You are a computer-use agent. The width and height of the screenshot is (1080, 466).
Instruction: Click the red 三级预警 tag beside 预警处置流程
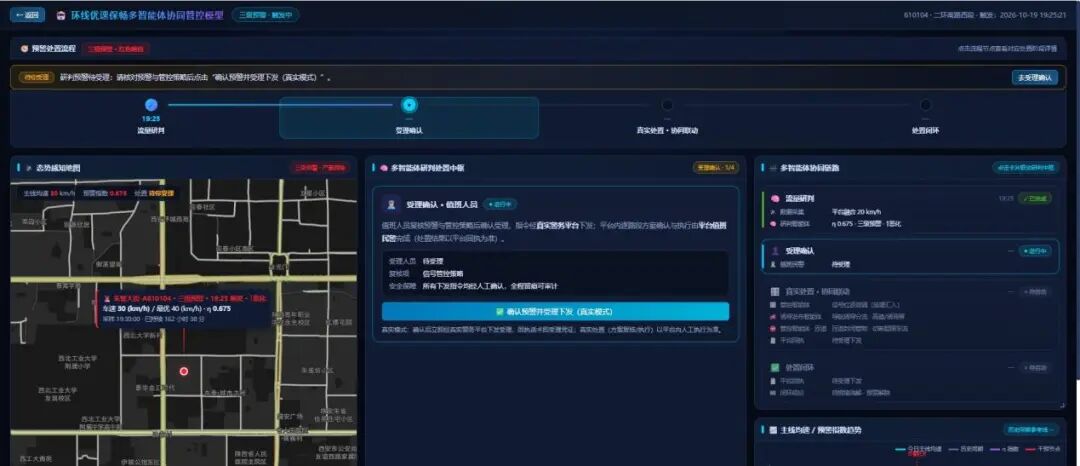pyautogui.click(x=116, y=49)
